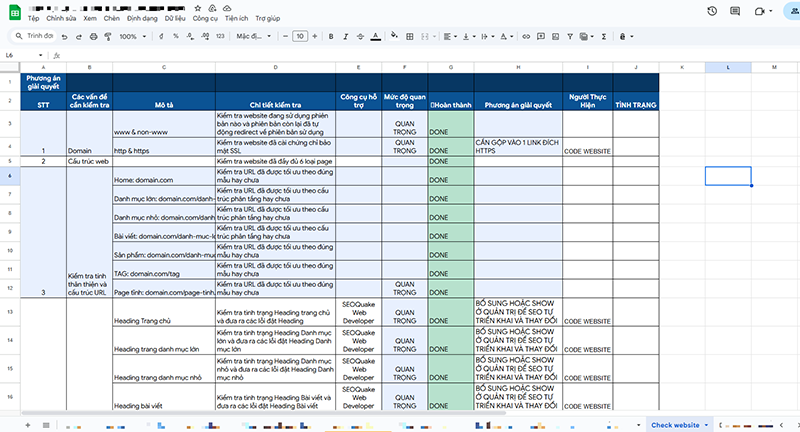The height and width of the screenshot is (432, 800).
Task: Decrease the font size
Action: point(285,36)
